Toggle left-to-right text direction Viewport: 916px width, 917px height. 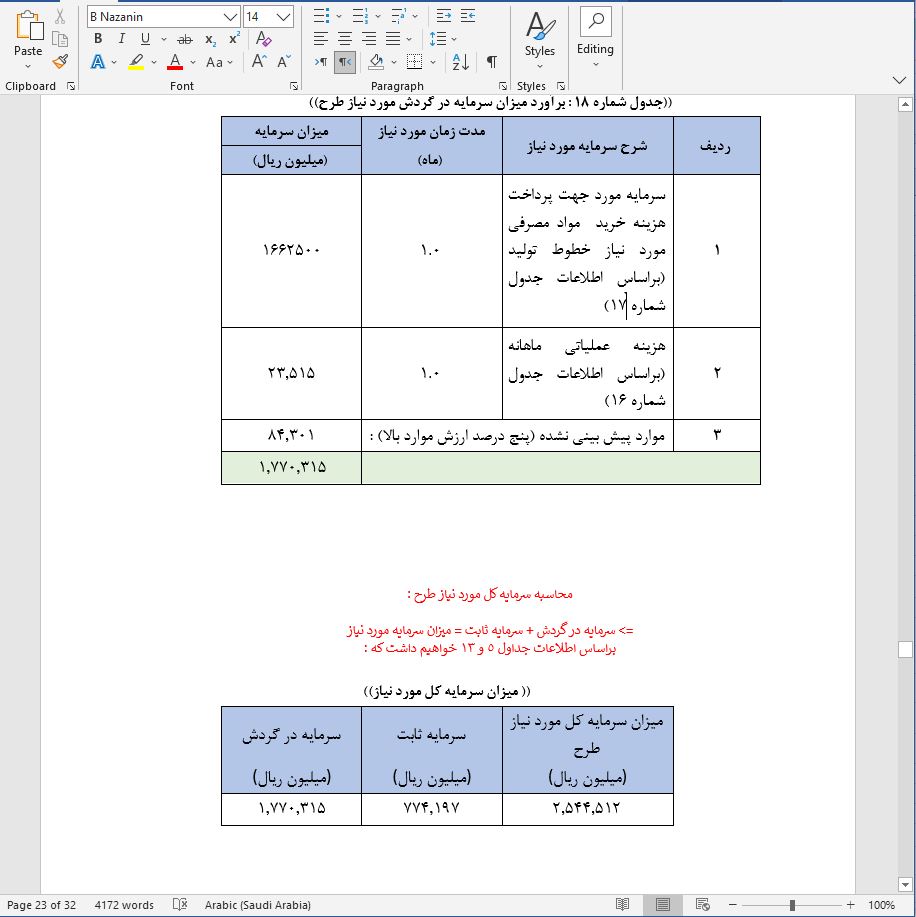click(321, 62)
